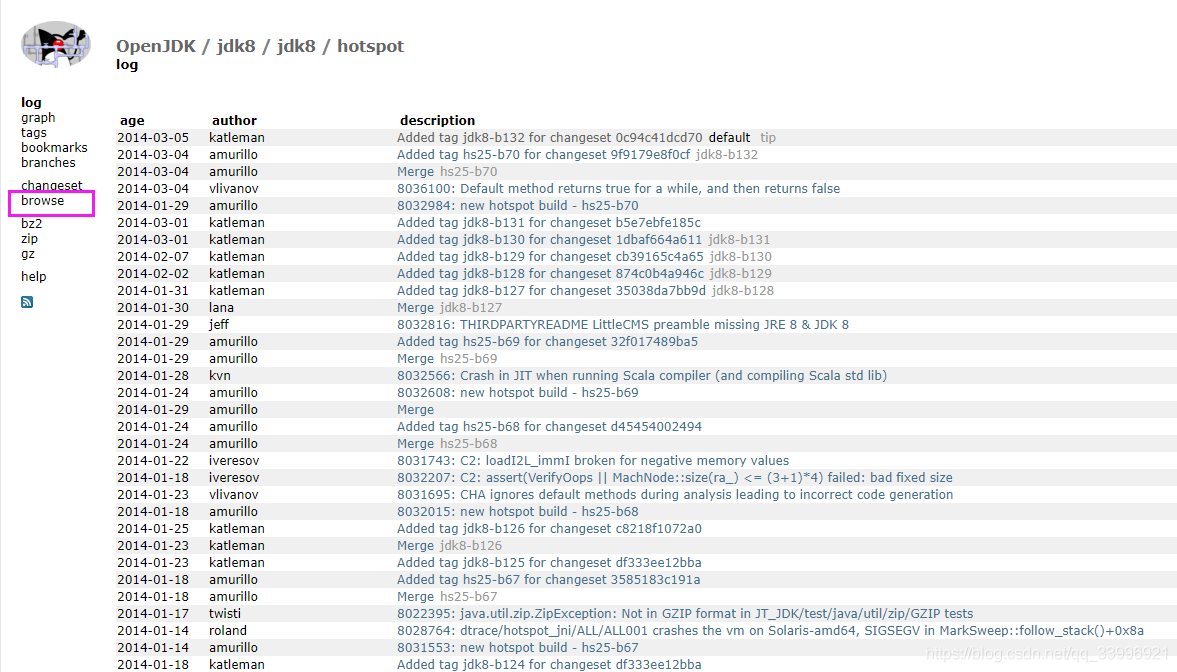Open OpenJDK breadcrumb link
Screen dimensions: 1177x672
click(155, 46)
